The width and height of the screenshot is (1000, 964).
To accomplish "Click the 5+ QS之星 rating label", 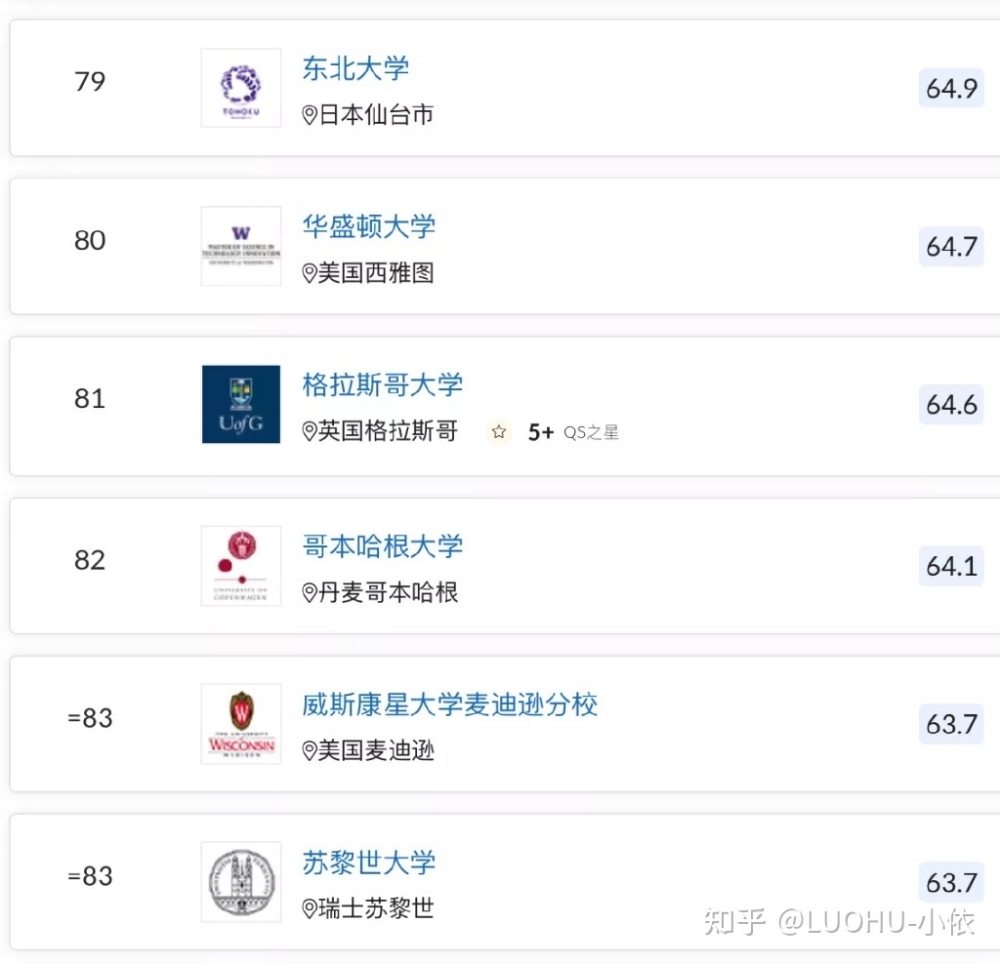I will 573,432.
